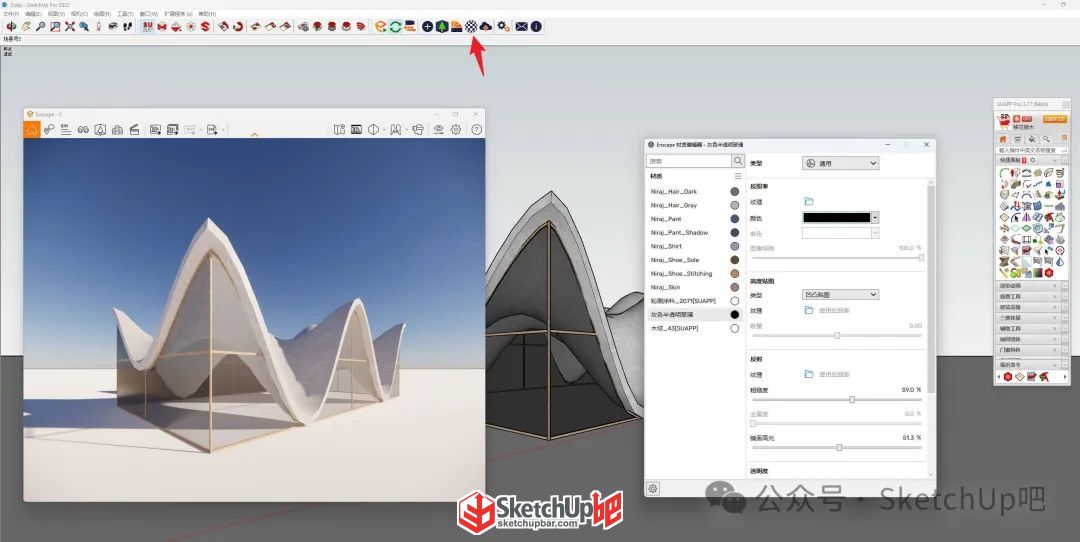The image size is (1080, 542).
Task: Select the Pan hand tool
Action: [26, 26]
